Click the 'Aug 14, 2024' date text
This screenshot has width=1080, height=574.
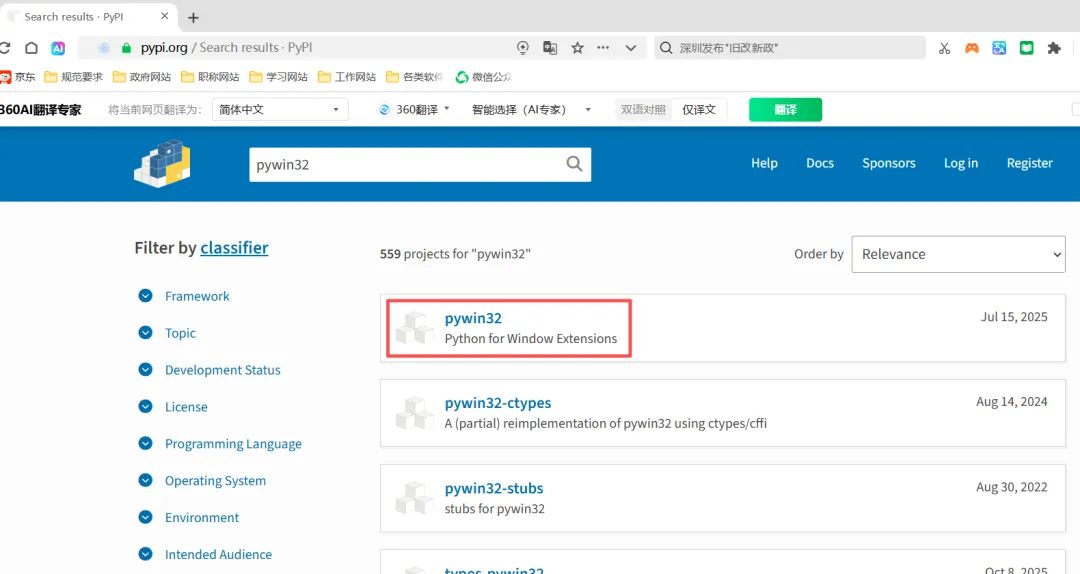coord(1012,402)
